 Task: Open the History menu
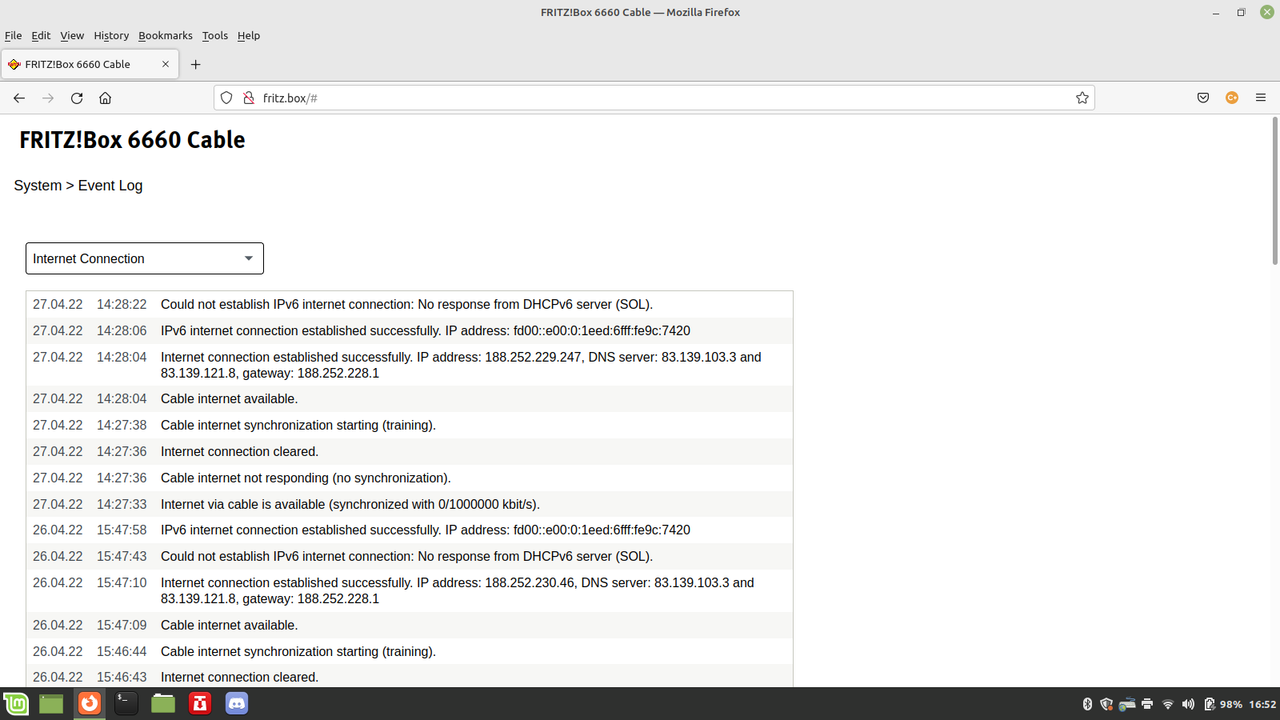click(111, 35)
